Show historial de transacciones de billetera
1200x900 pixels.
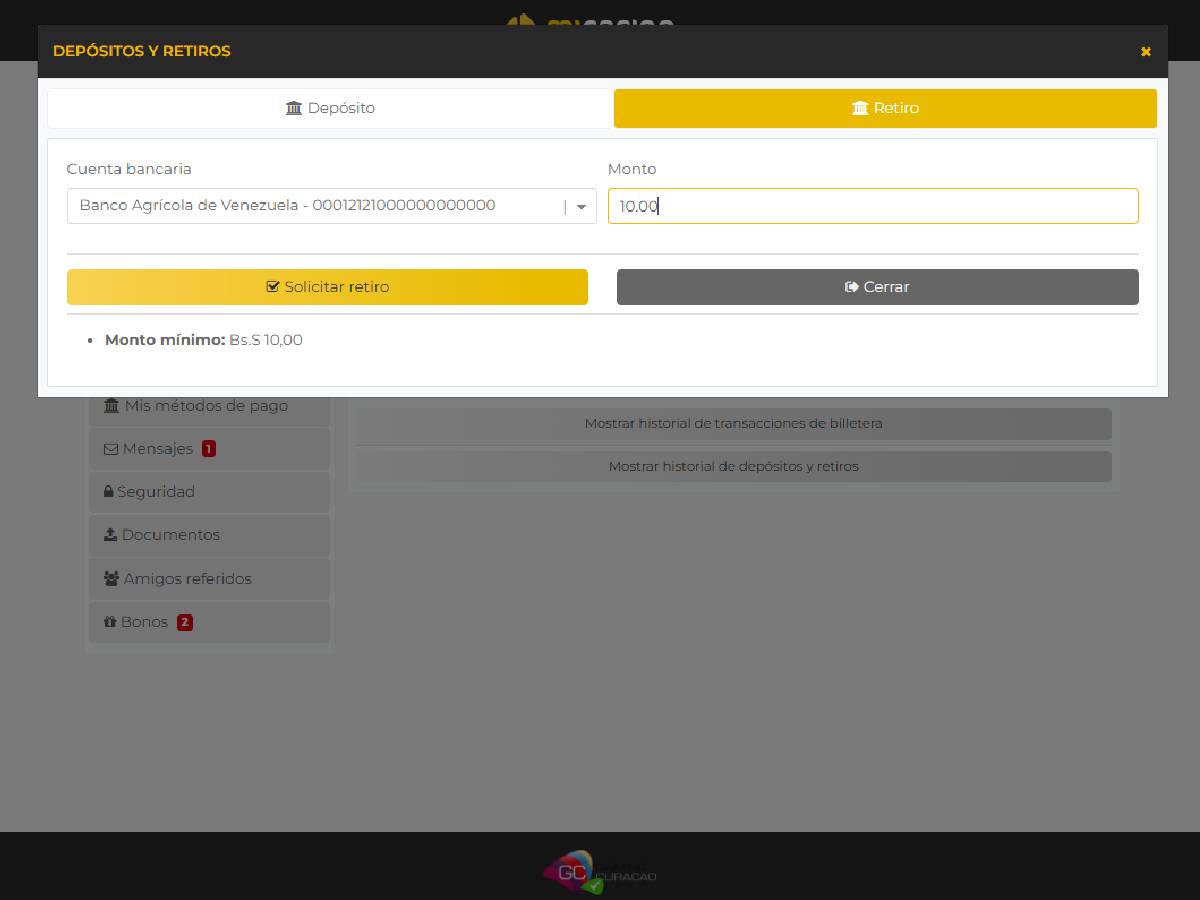click(x=733, y=424)
